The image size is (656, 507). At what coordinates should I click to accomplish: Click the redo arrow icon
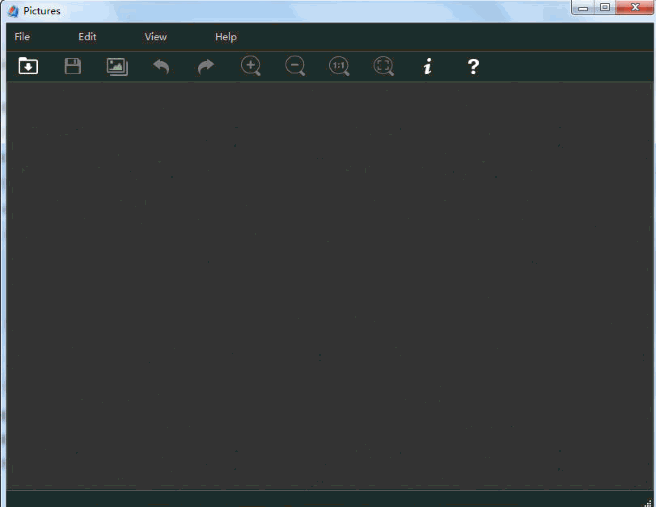pyautogui.click(x=206, y=67)
